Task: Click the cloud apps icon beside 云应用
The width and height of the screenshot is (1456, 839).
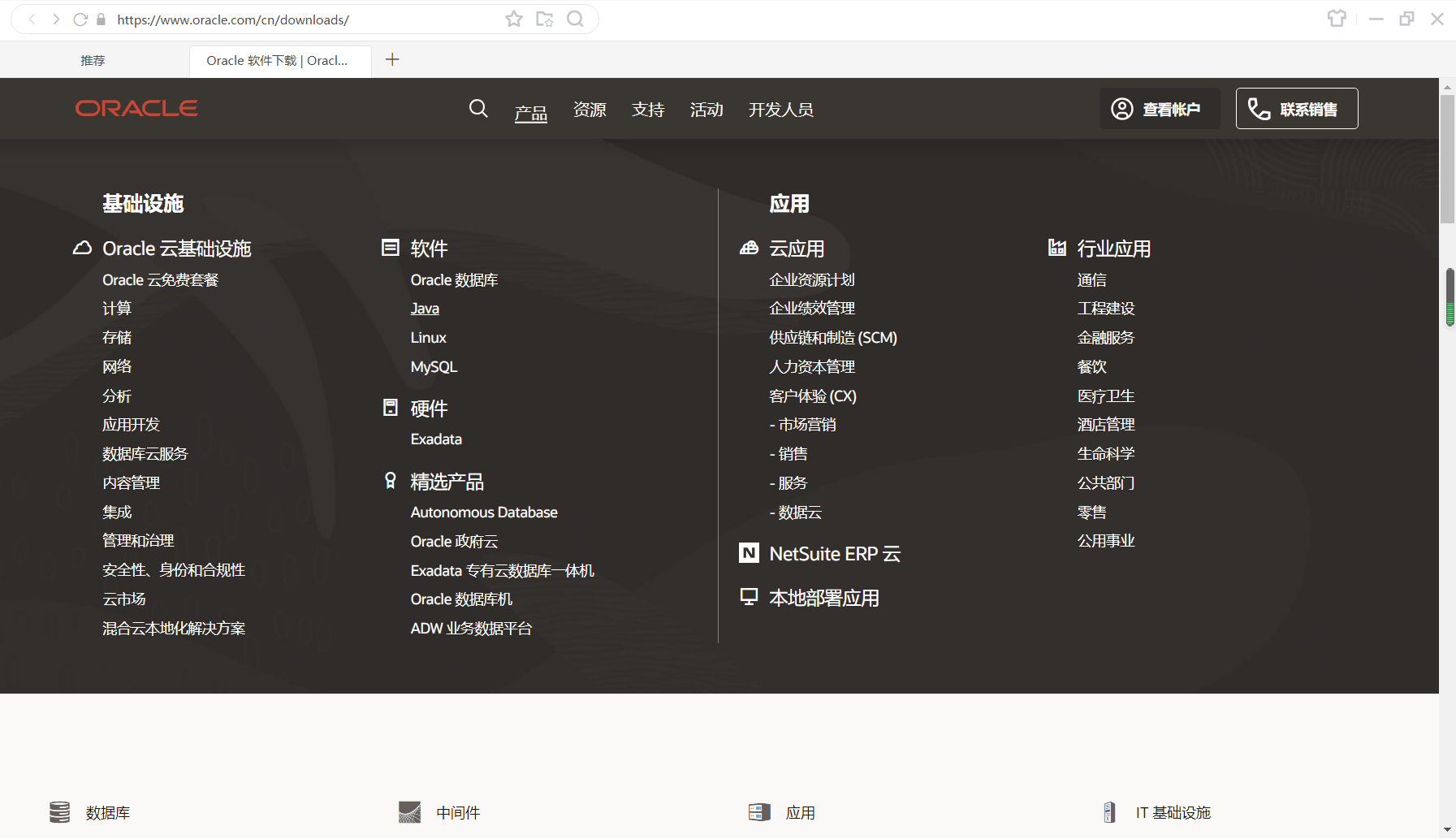Action: tap(749, 248)
